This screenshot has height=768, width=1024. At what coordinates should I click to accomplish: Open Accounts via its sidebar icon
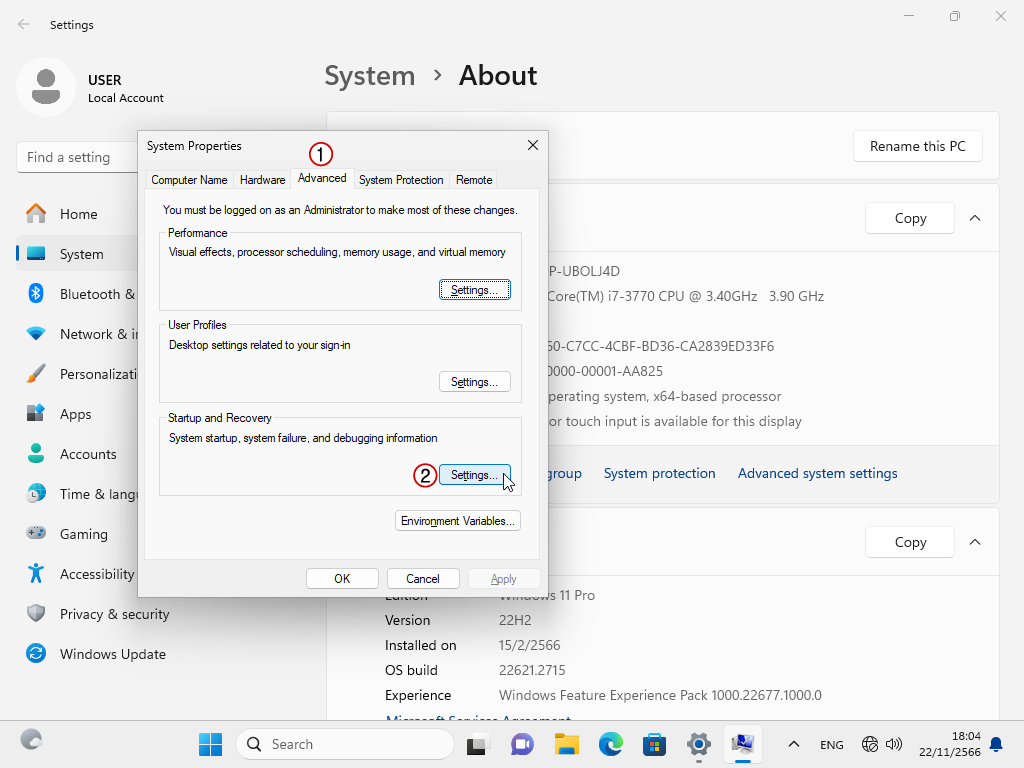36,454
